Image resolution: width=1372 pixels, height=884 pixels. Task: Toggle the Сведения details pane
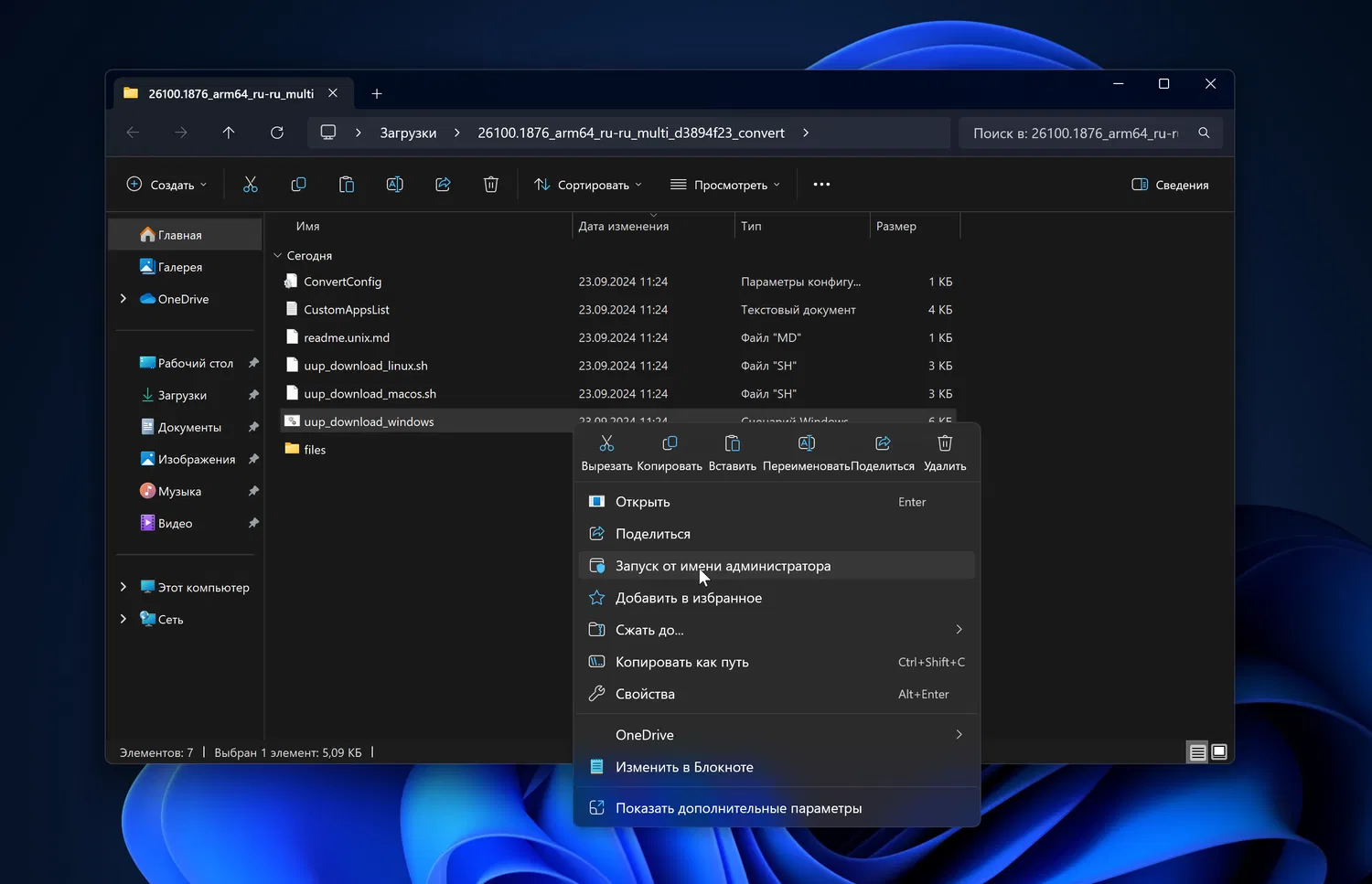(x=1170, y=185)
